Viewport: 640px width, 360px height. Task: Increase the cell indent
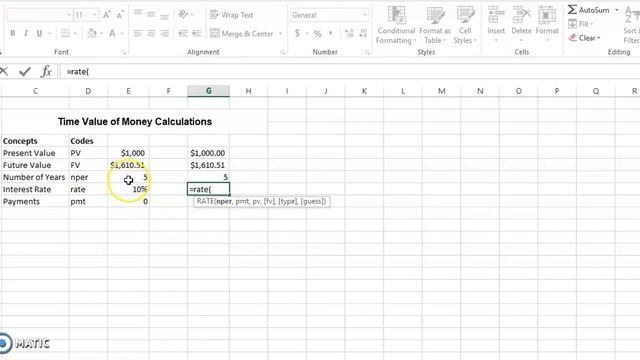point(196,33)
